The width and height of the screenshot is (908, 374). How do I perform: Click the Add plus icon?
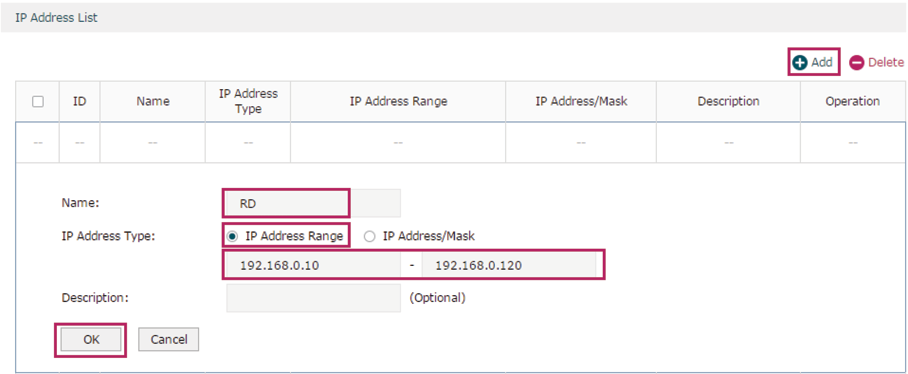[800, 63]
